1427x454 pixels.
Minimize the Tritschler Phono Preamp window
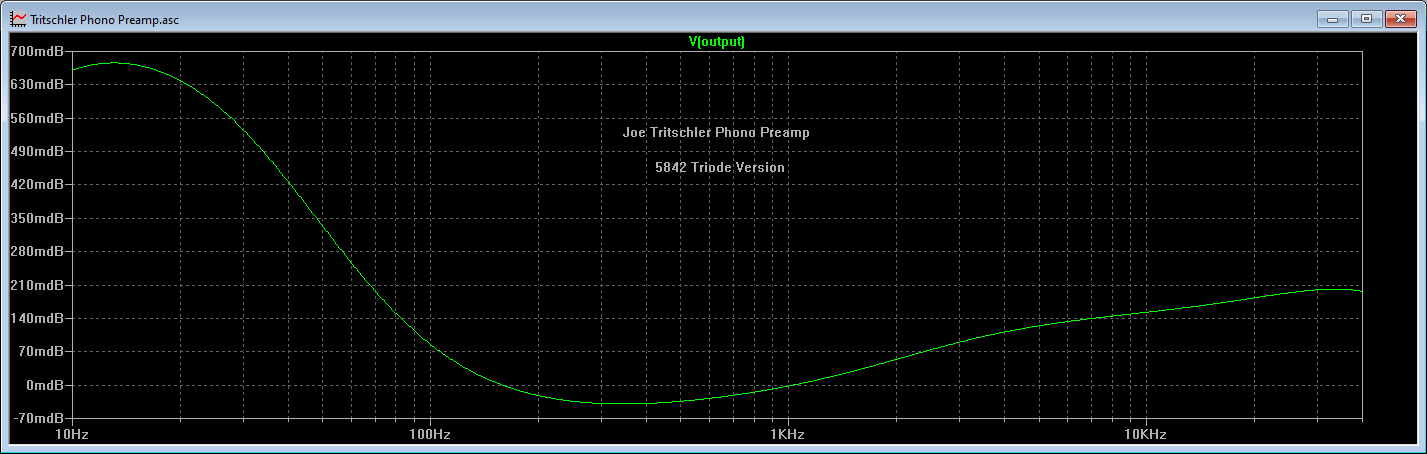pyautogui.click(x=1332, y=18)
